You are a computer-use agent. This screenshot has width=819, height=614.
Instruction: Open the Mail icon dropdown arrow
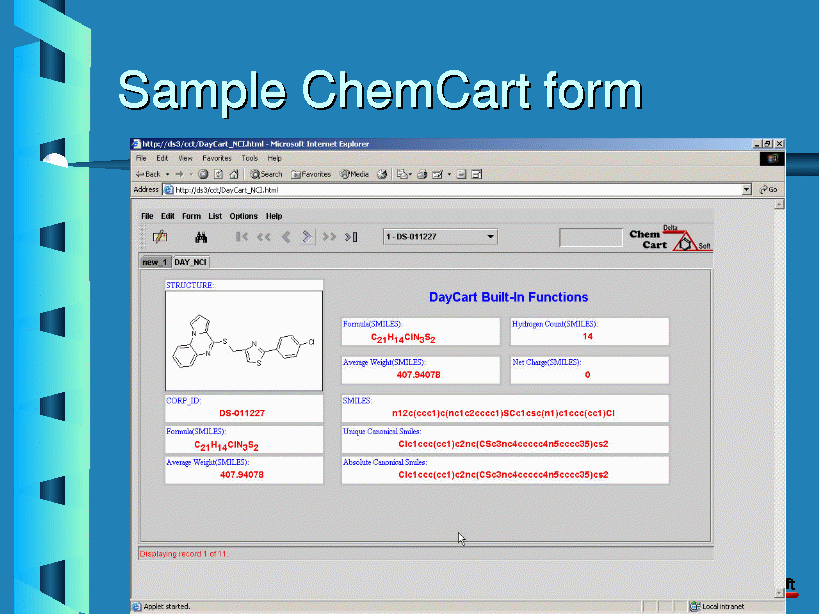[411, 174]
